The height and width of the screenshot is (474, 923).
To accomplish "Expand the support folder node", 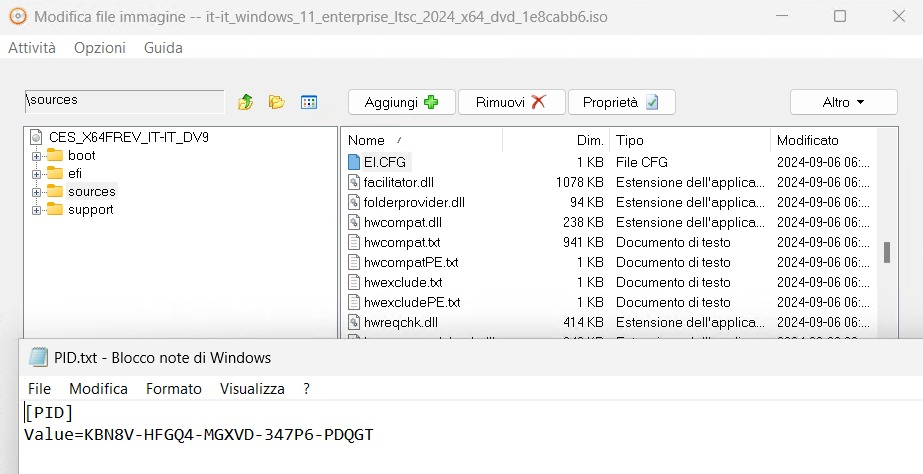I will click(x=36, y=210).
